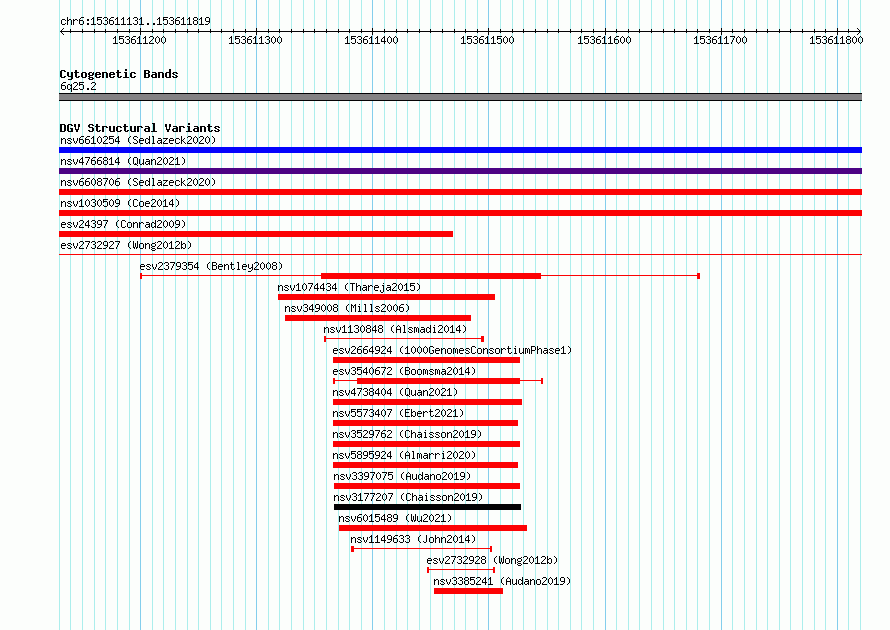The height and width of the screenshot is (630, 890).
Task: Click the gray 6q25.2 cytogenetic band bar
Action: [x=460, y=97]
